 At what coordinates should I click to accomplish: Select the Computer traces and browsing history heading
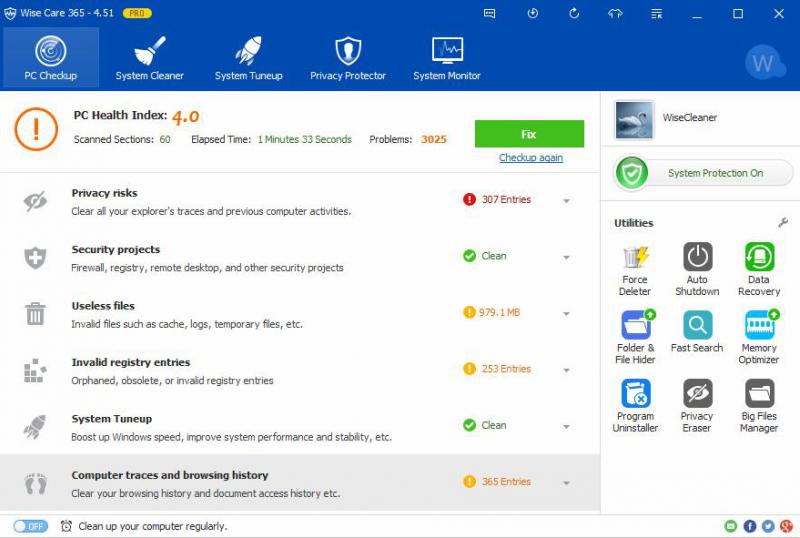click(170, 475)
